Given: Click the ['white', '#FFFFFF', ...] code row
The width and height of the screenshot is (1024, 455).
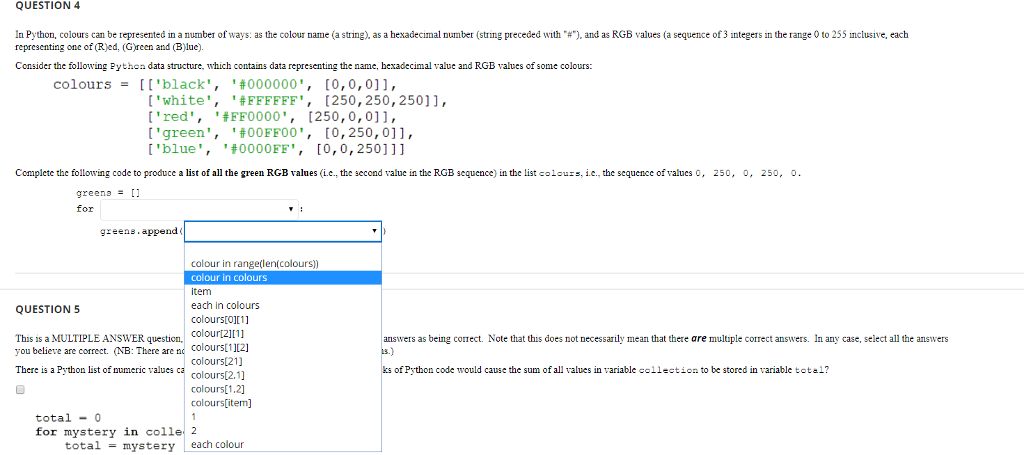Looking at the screenshot, I should tap(298, 102).
